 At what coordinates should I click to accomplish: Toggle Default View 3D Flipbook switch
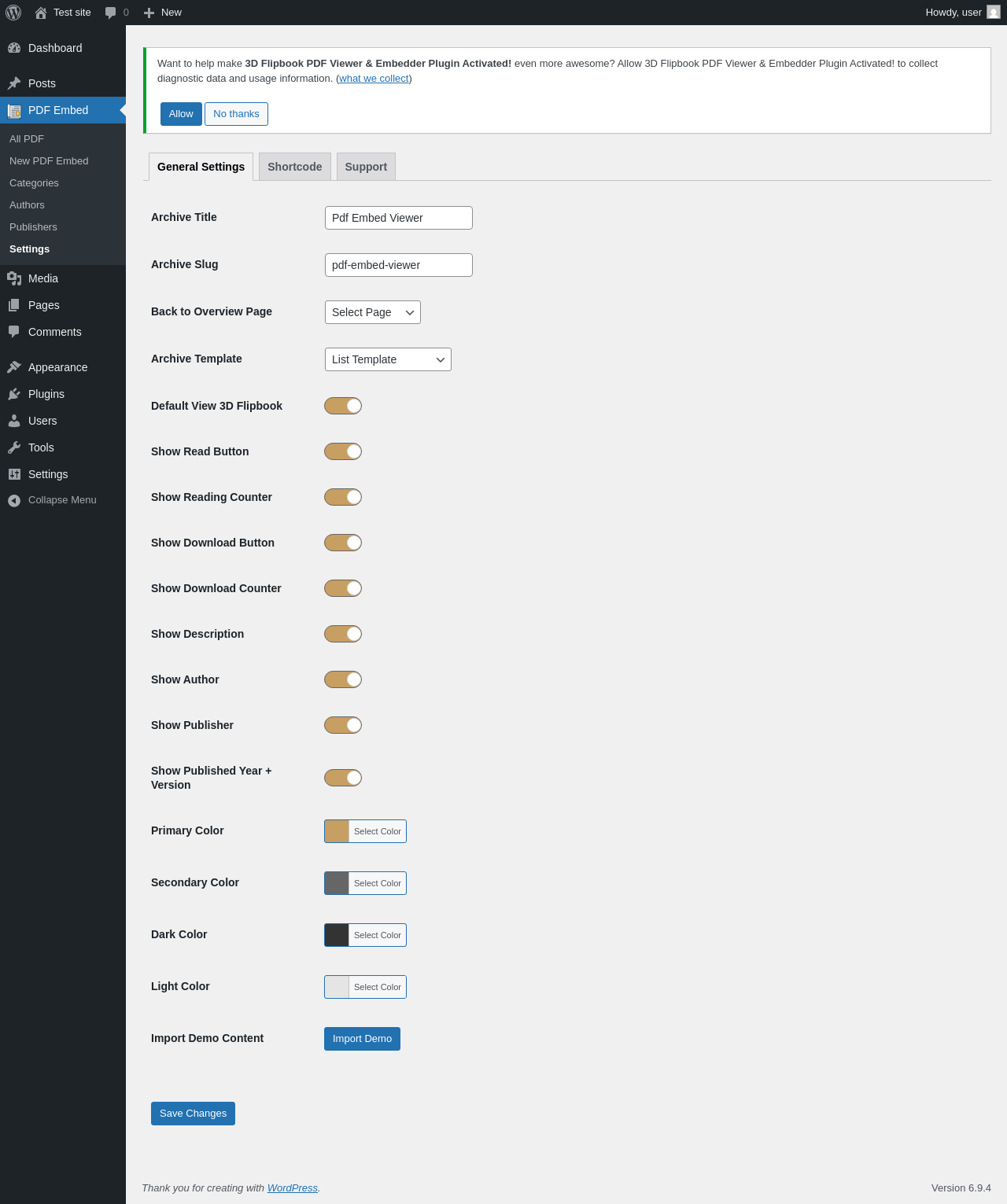tap(343, 406)
